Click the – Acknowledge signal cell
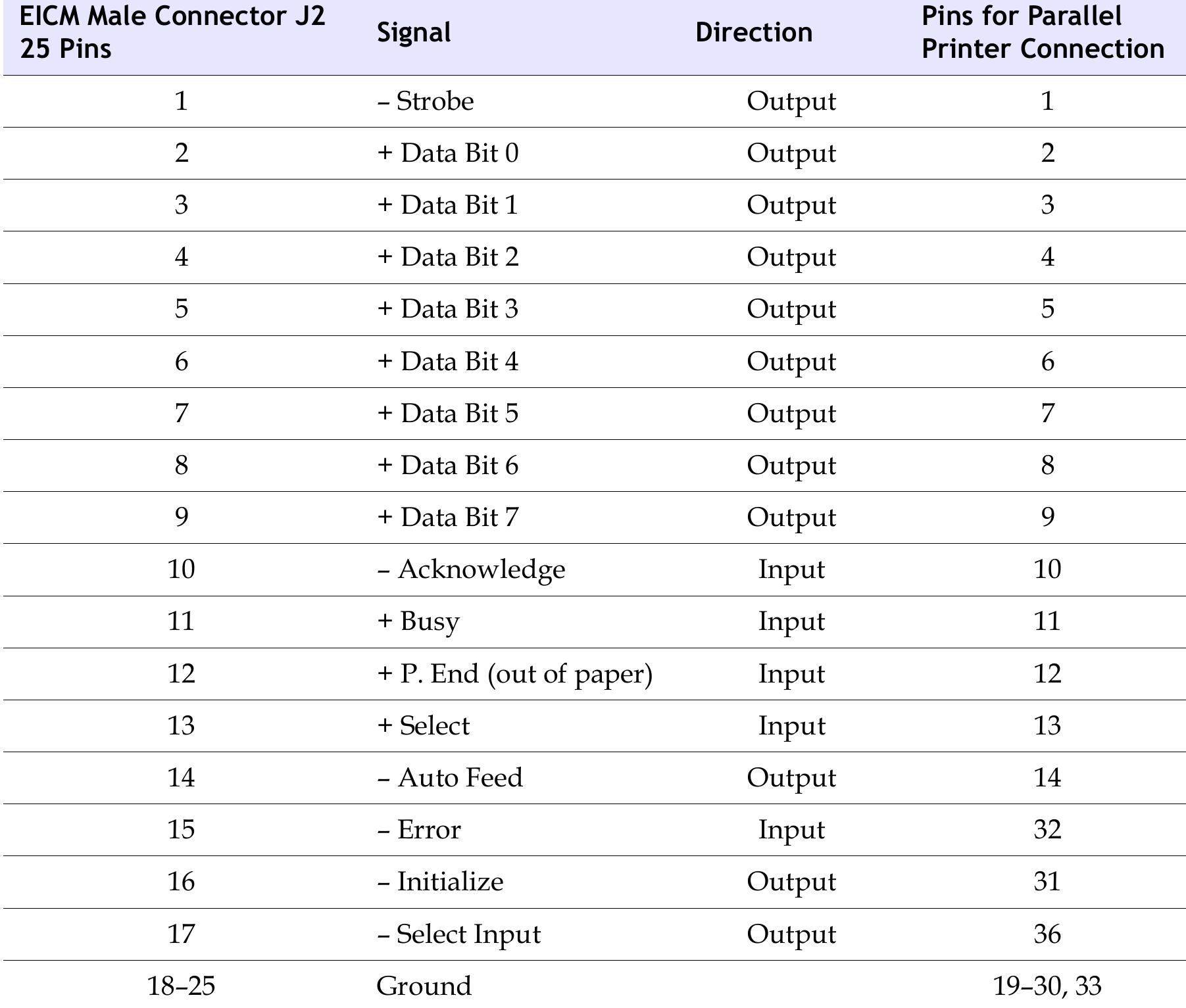Image resolution: width=1186 pixels, height=1008 pixels. (x=471, y=569)
